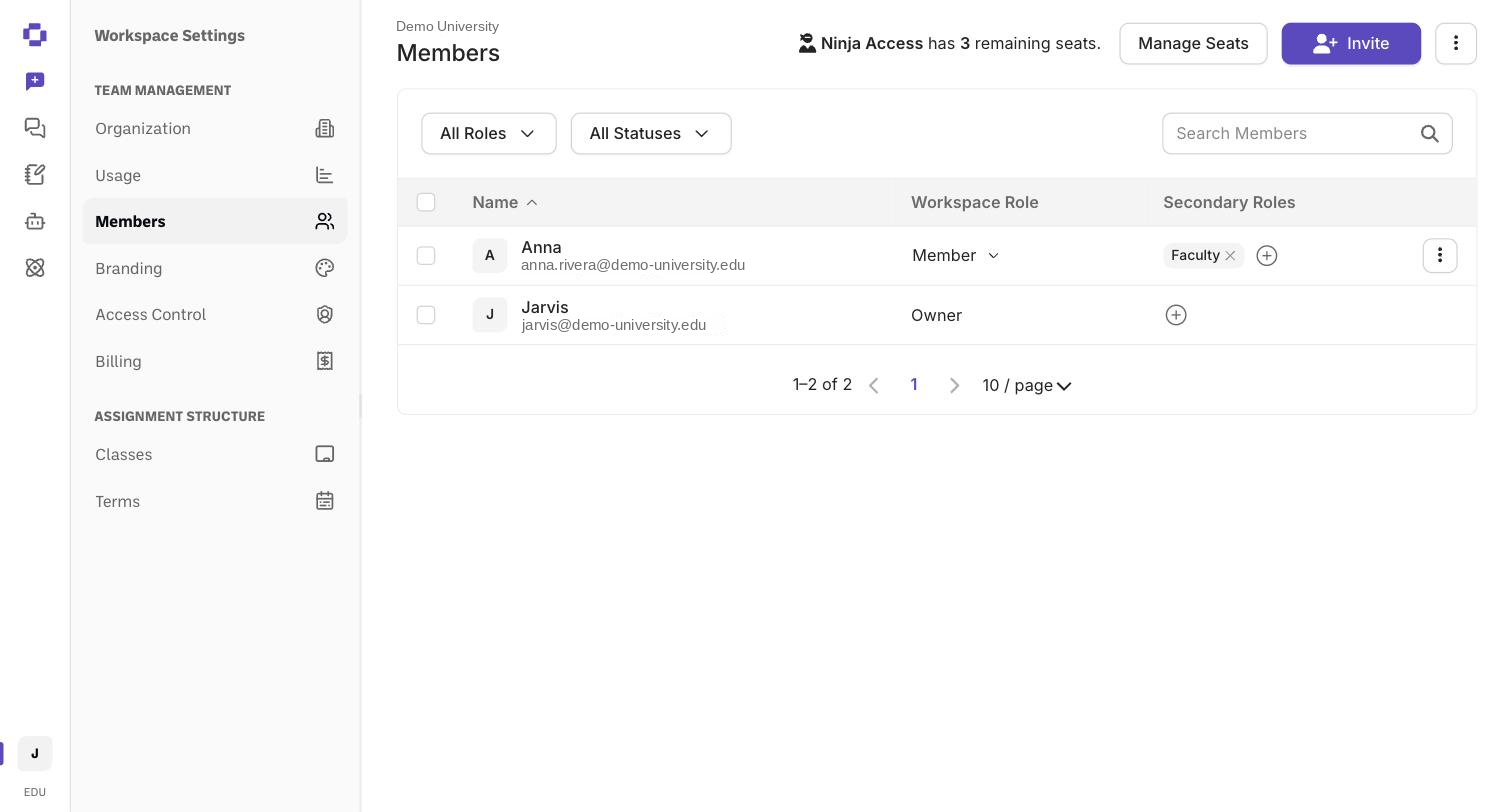
Task: Add secondary role to Jarvis with plus icon
Action: [x=1176, y=315]
